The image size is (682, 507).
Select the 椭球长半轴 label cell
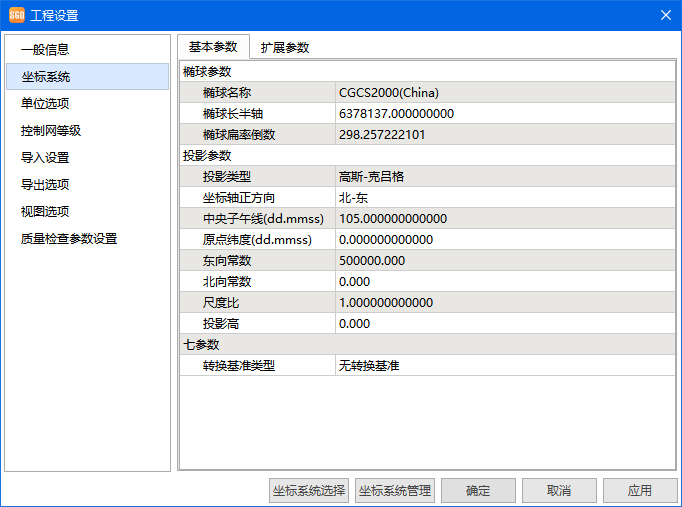point(257,113)
